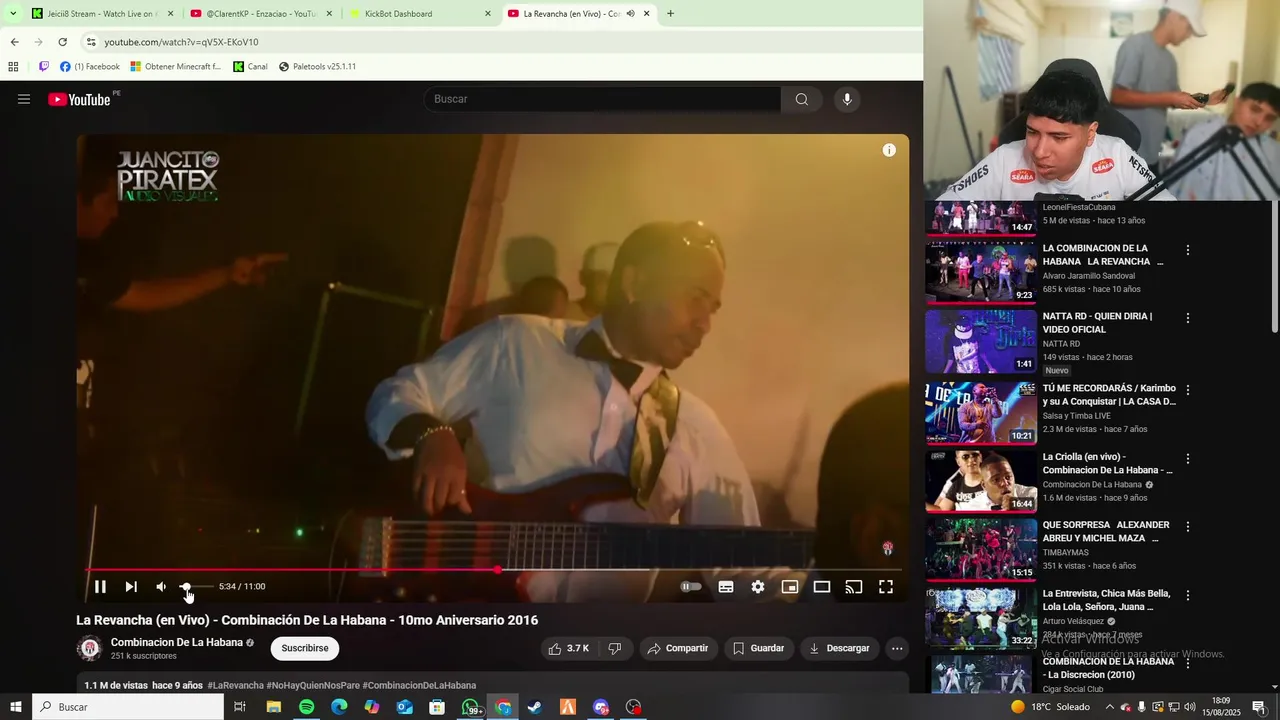This screenshot has height=720, width=1280.
Task: Enable miniplayer mode
Action: [x=790, y=587]
